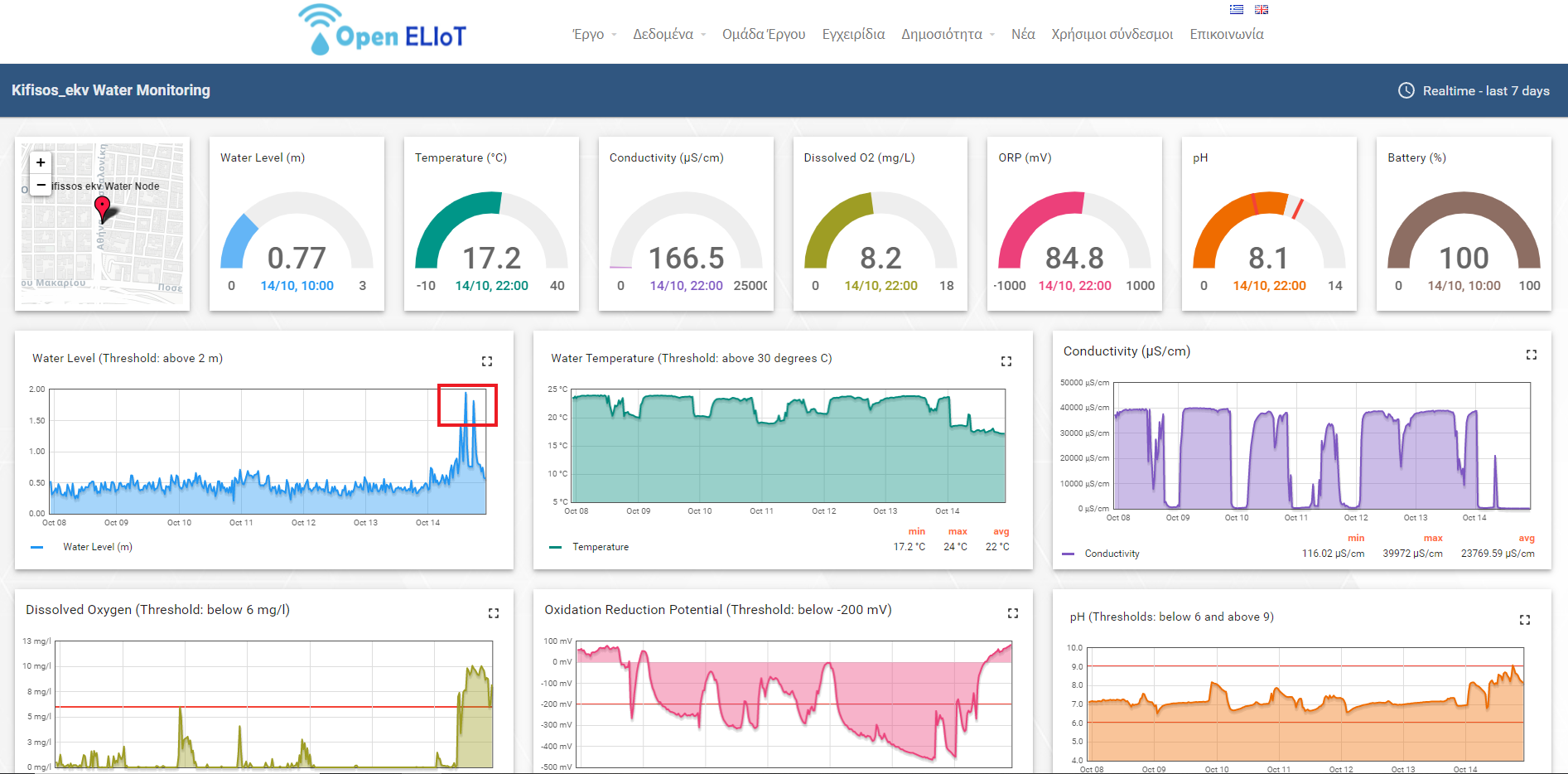1568x774 pixels.
Task: Zoom in on the map
Action: [41, 162]
